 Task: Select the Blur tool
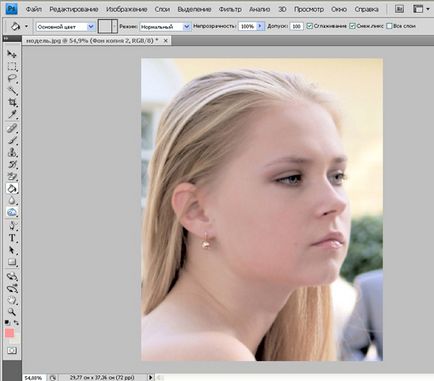[12, 201]
